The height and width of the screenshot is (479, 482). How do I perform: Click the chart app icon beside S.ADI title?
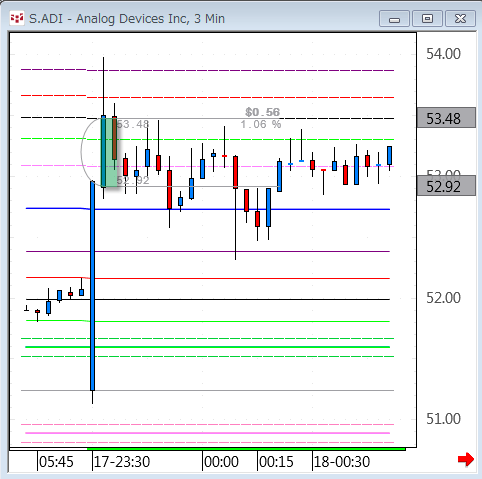pyautogui.click(x=17, y=18)
